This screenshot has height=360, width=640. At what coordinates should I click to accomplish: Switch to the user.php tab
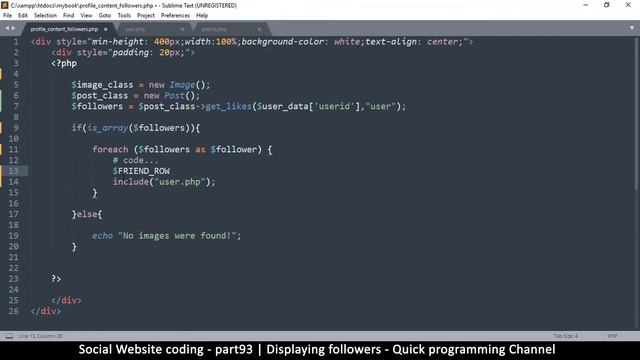pyautogui.click(x=135, y=29)
